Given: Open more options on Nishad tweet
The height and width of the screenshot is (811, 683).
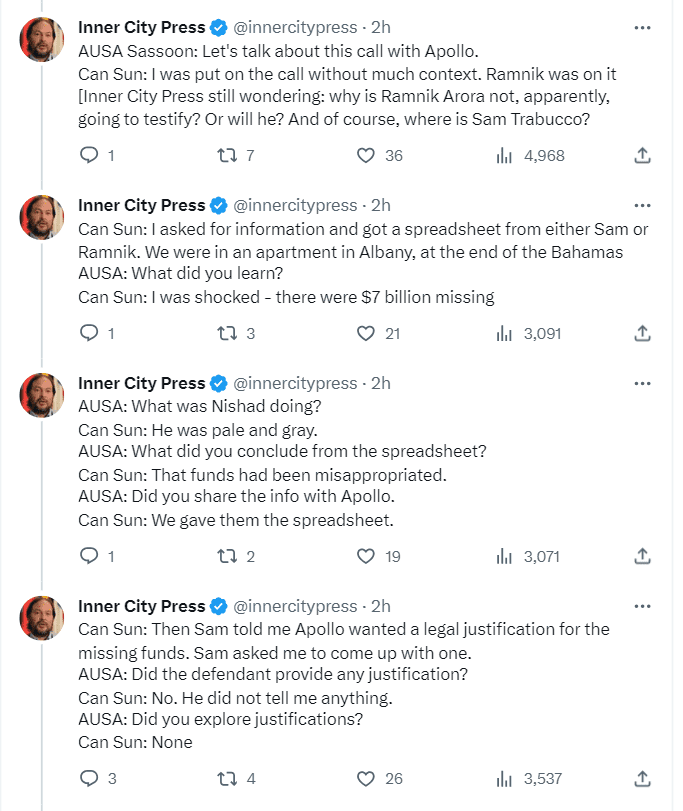Looking at the screenshot, I should pyautogui.click(x=643, y=382).
